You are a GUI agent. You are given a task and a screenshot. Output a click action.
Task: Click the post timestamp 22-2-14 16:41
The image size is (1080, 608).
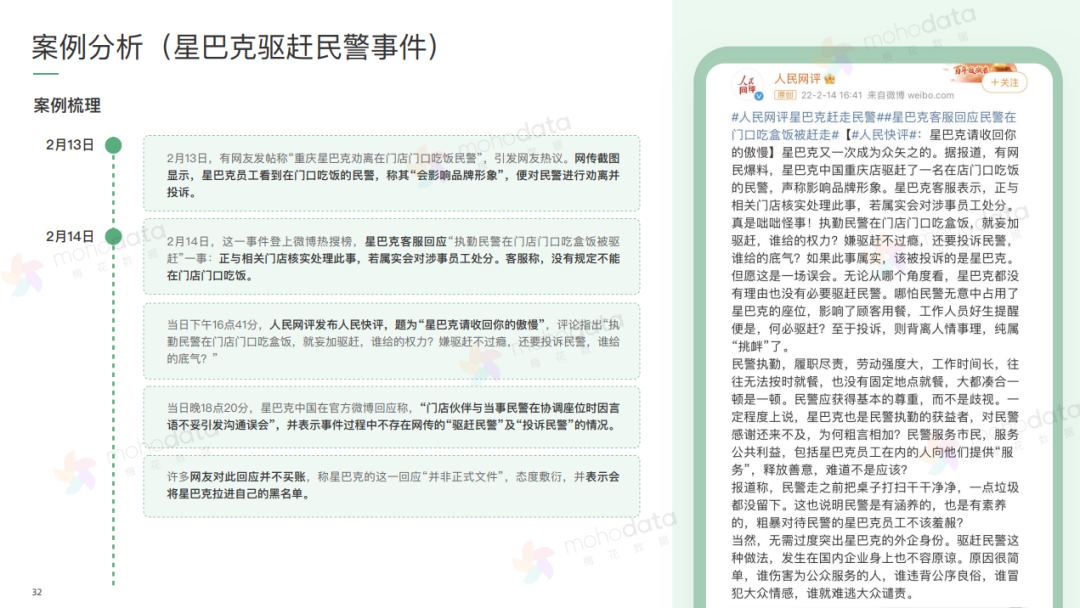831,95
